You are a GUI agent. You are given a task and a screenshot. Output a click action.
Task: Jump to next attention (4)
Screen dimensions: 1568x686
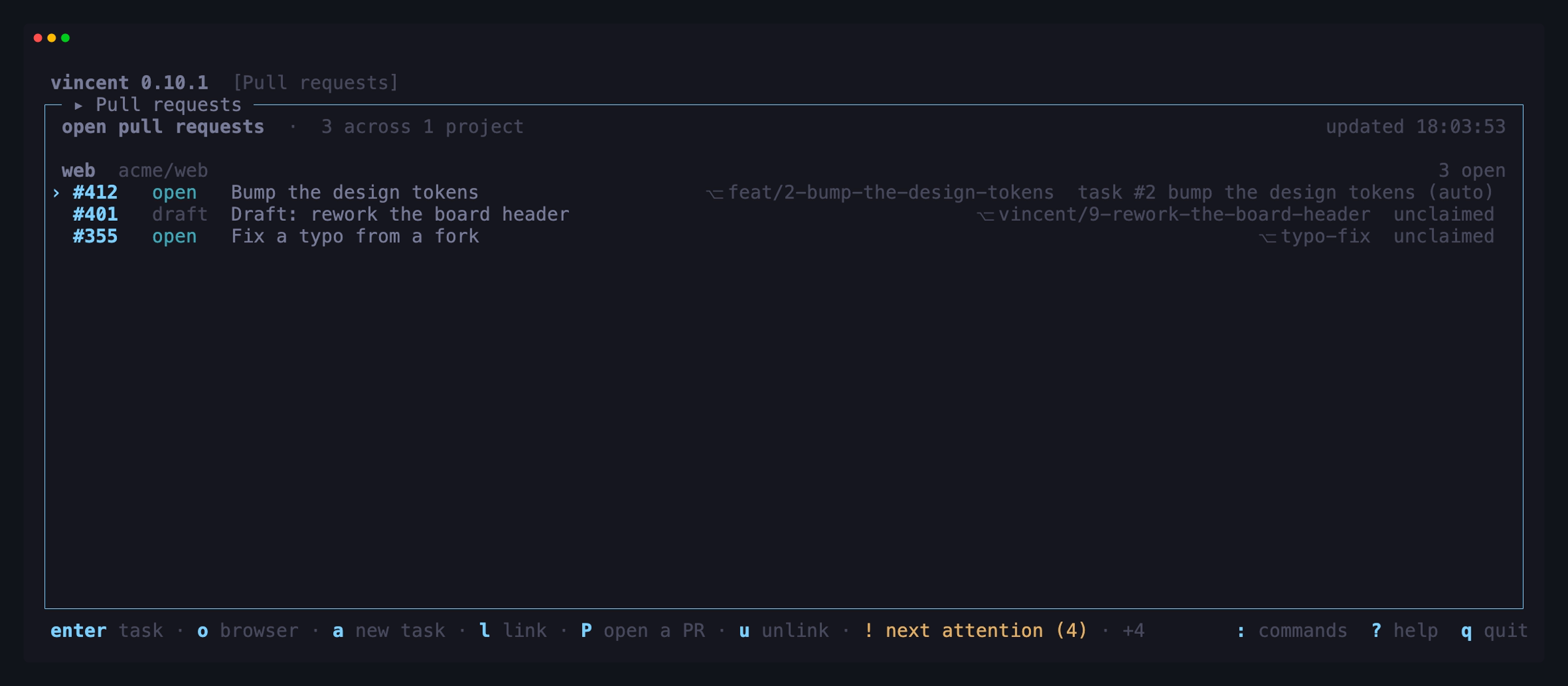tap(975, 630)
